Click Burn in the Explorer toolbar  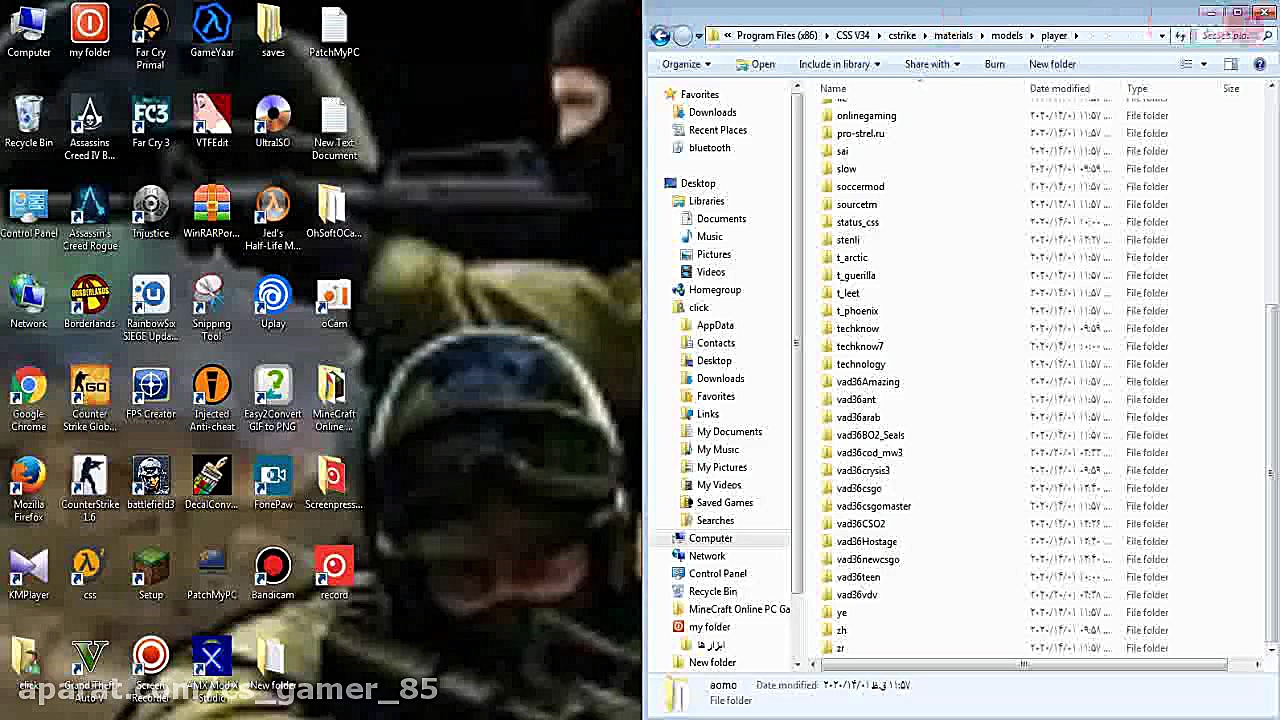pos(995,64)
